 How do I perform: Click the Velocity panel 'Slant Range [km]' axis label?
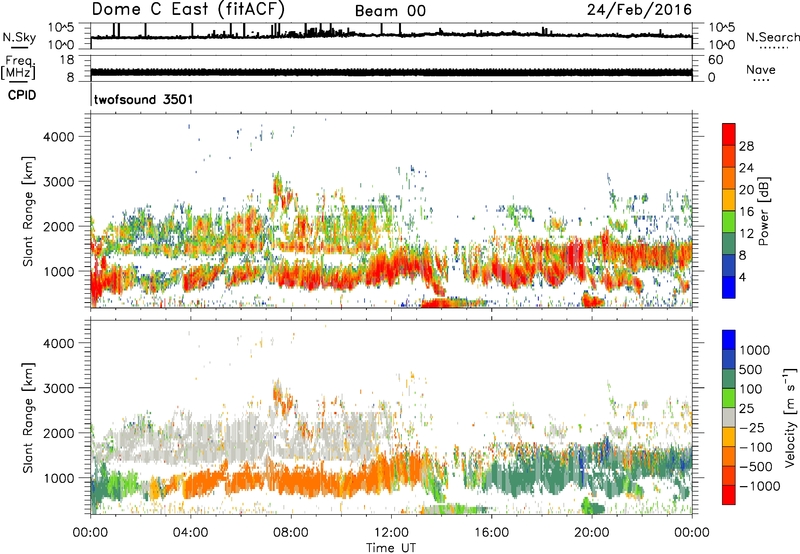pyautogui.click(x=28, y=417)
